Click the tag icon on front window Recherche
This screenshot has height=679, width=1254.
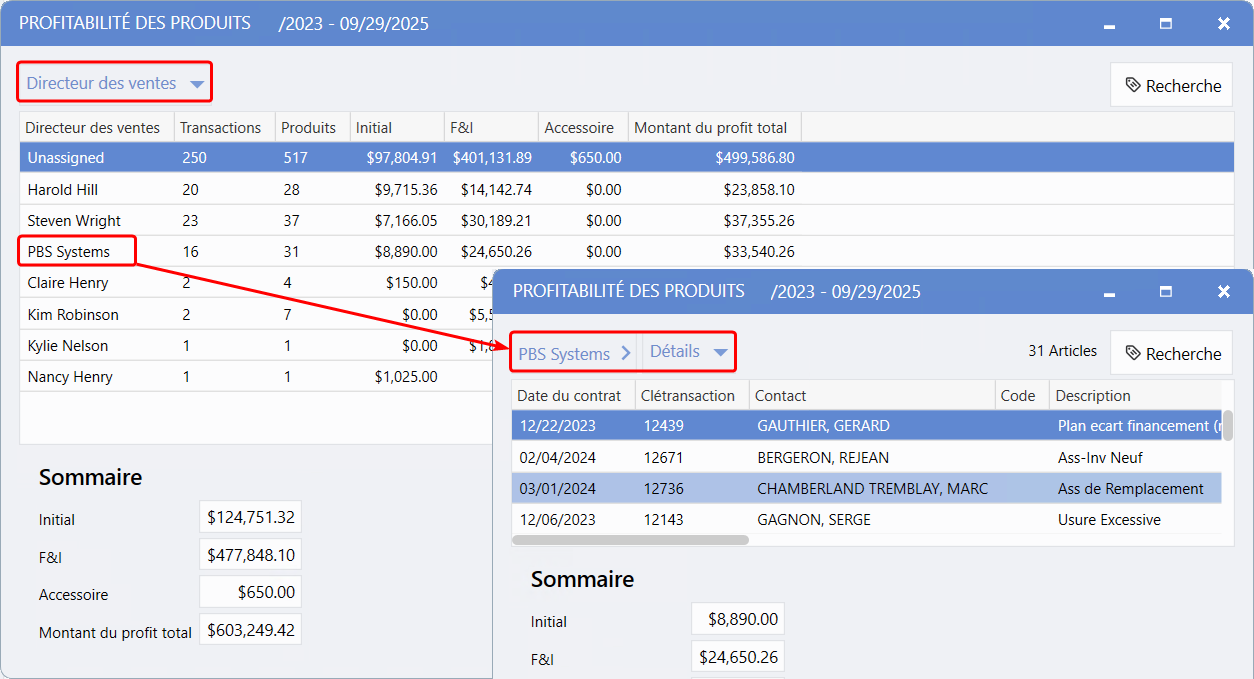[1133, 354]
